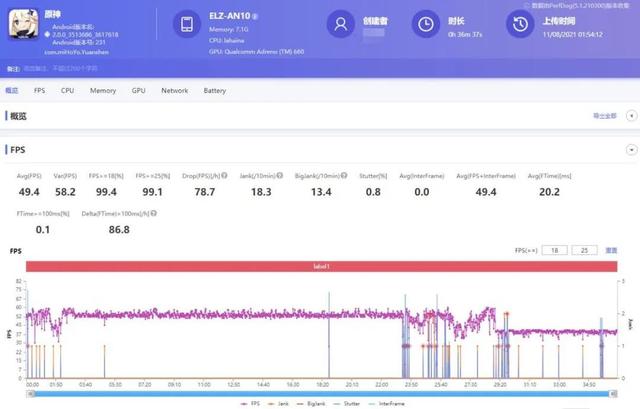Click the 重置 reset link beside FPS thresholds

611,250
